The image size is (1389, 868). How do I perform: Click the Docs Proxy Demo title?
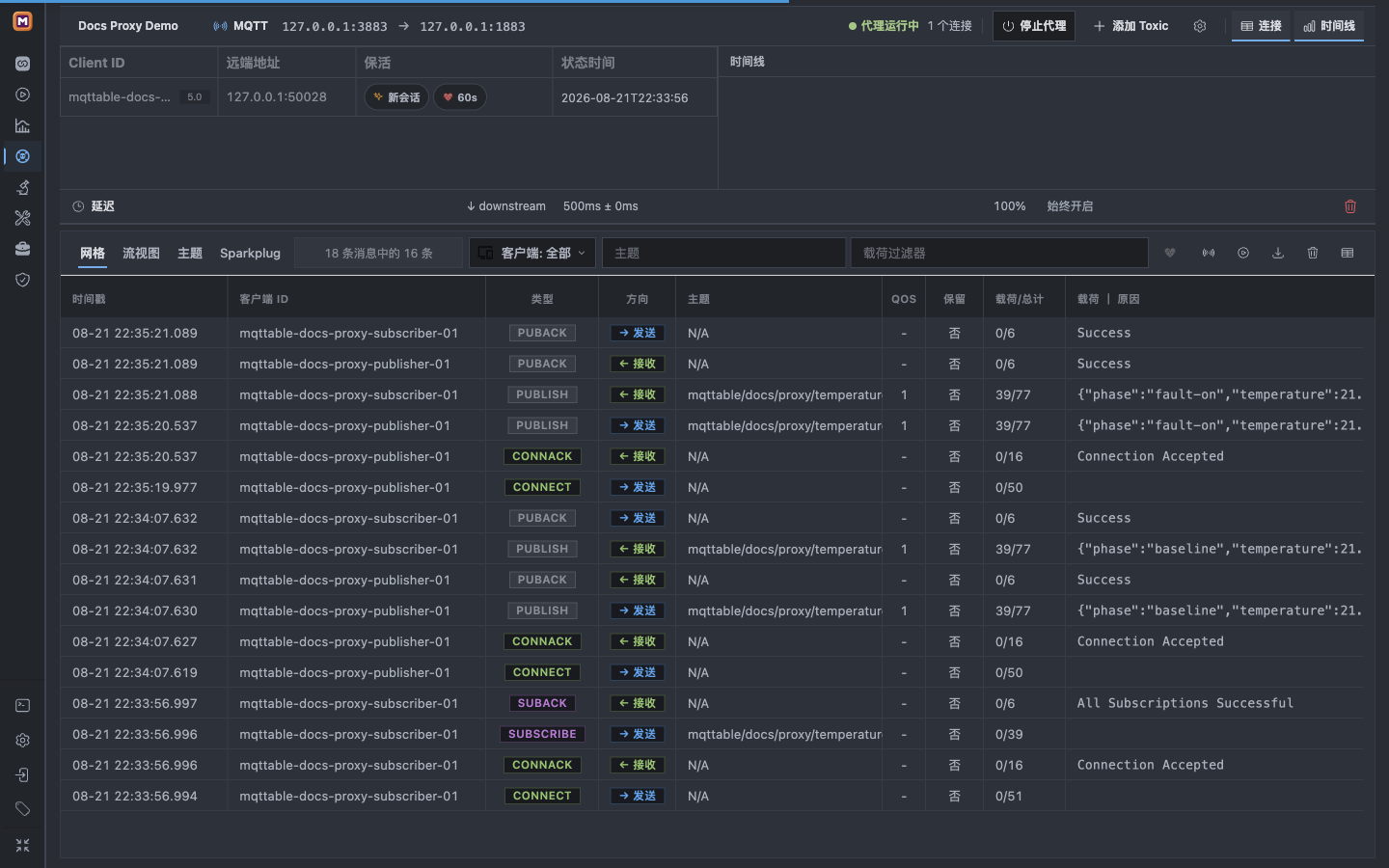(x=128, y=26)
